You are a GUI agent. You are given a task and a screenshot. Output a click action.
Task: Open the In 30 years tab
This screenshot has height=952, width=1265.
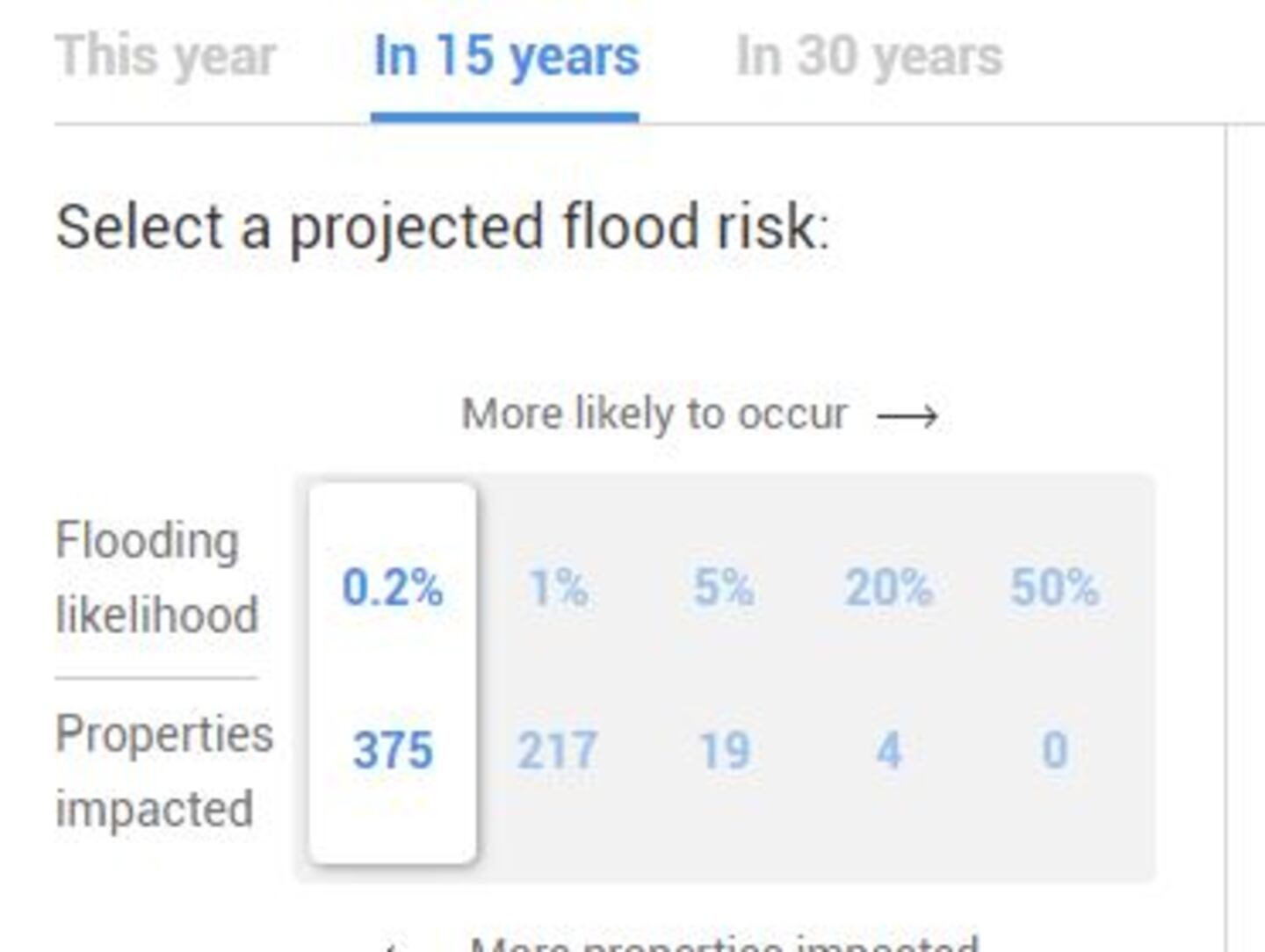(x=869, y=57)
